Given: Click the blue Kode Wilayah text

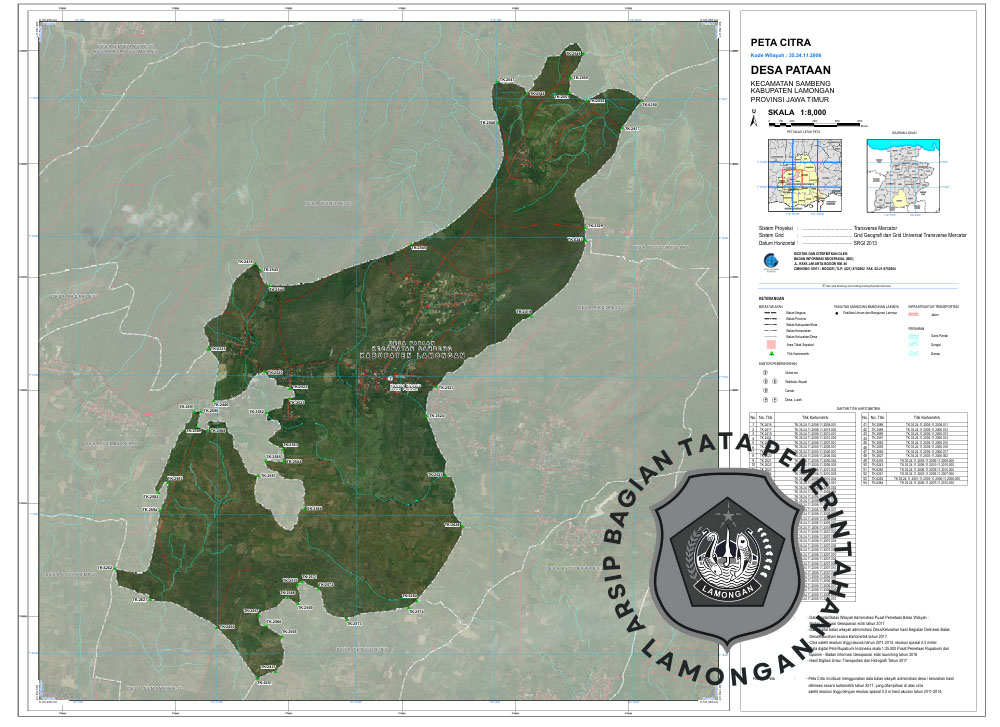Looking at the screenshot, I should (791, 57).
